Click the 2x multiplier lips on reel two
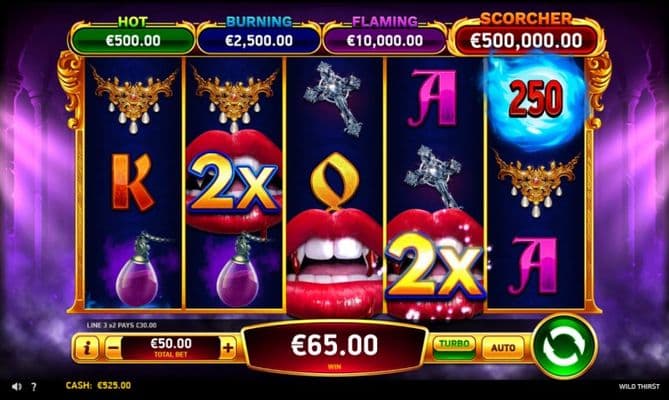 click(234, 182)
